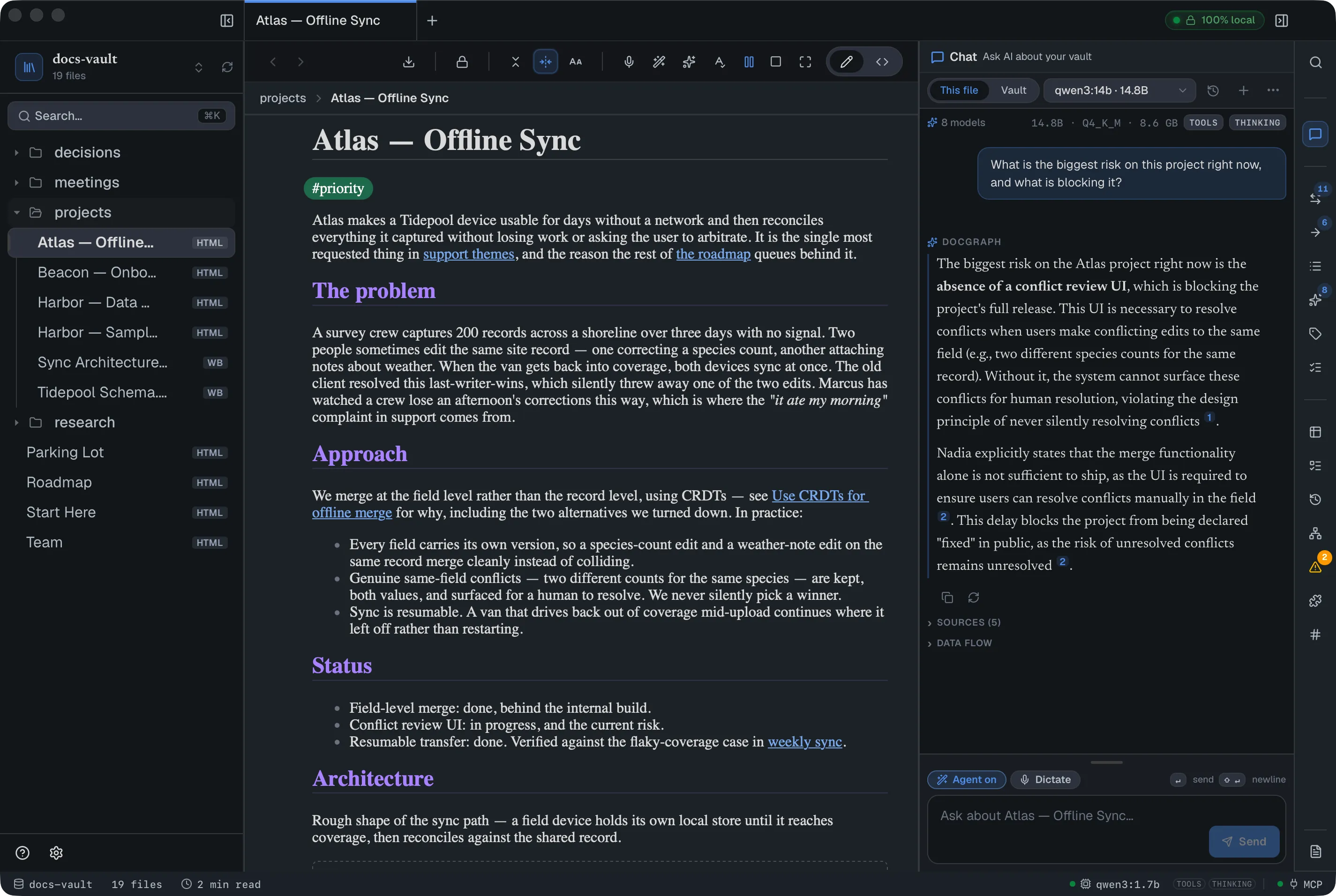Screen dimensions: 1336x896
Task: Expand the decisions folder
Action: [x=121, y=153]
